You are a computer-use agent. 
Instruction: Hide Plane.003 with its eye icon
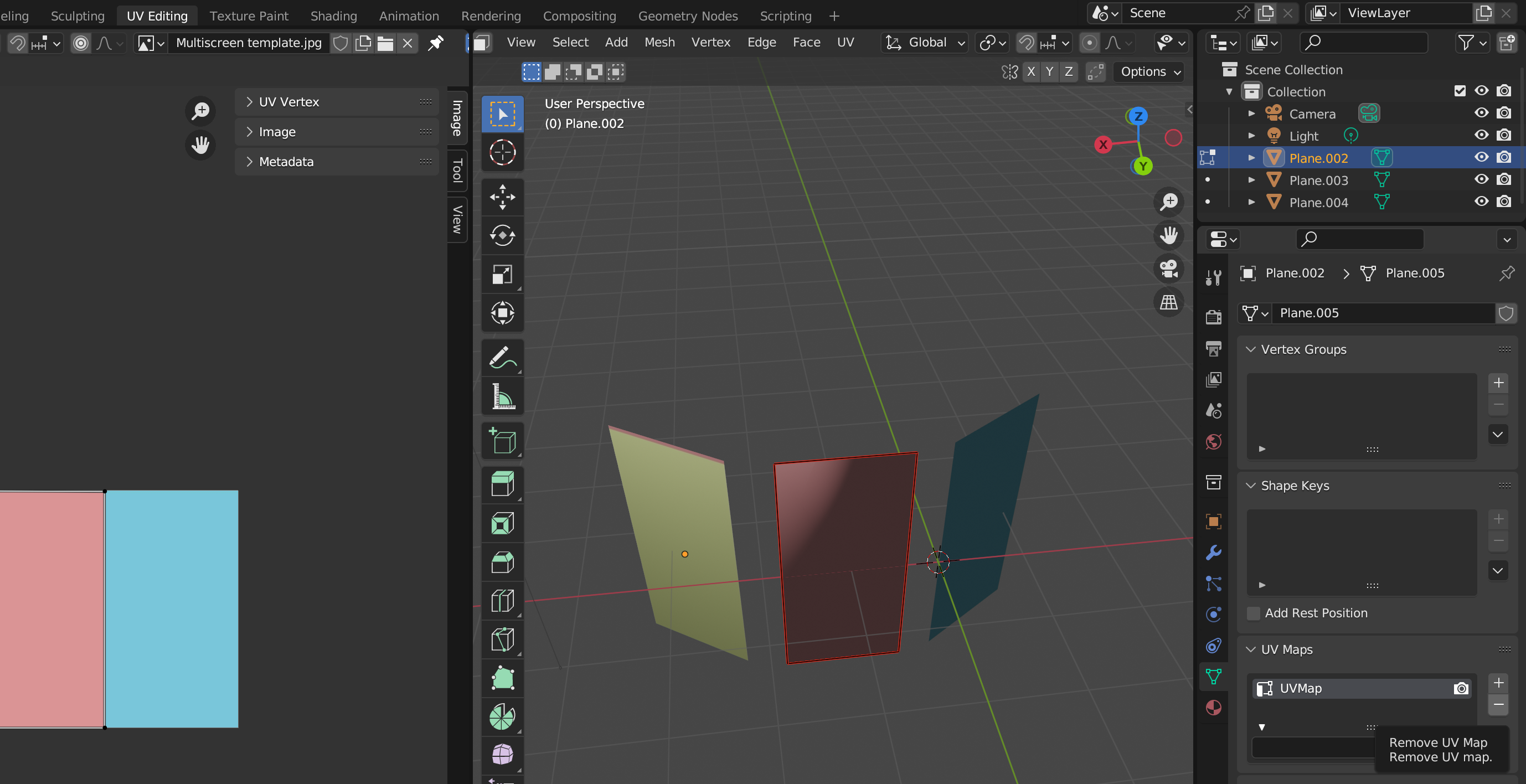[1481, 179]
